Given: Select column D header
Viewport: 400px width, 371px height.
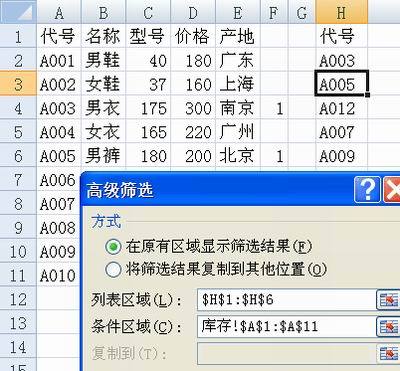Looking at the screenshot, I should (x=193, y=12).
